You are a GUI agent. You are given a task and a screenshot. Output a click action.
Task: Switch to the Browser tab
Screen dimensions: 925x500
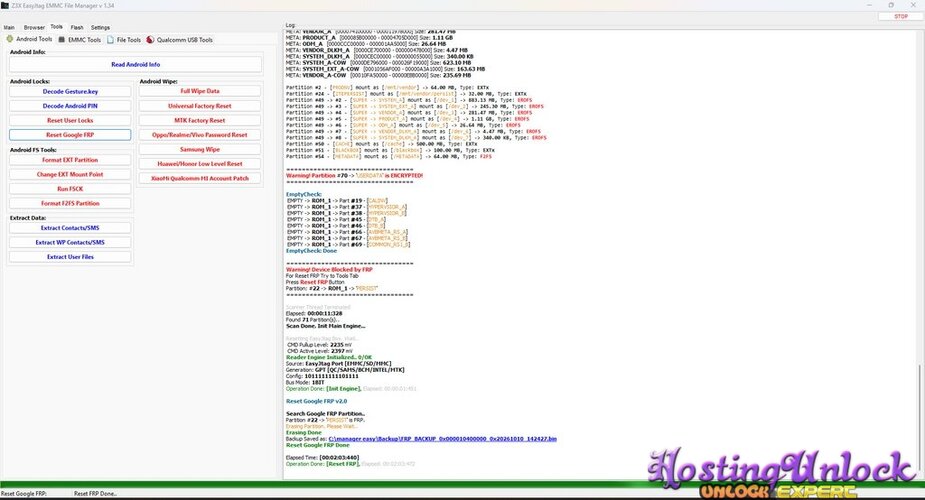pos(34,27)
